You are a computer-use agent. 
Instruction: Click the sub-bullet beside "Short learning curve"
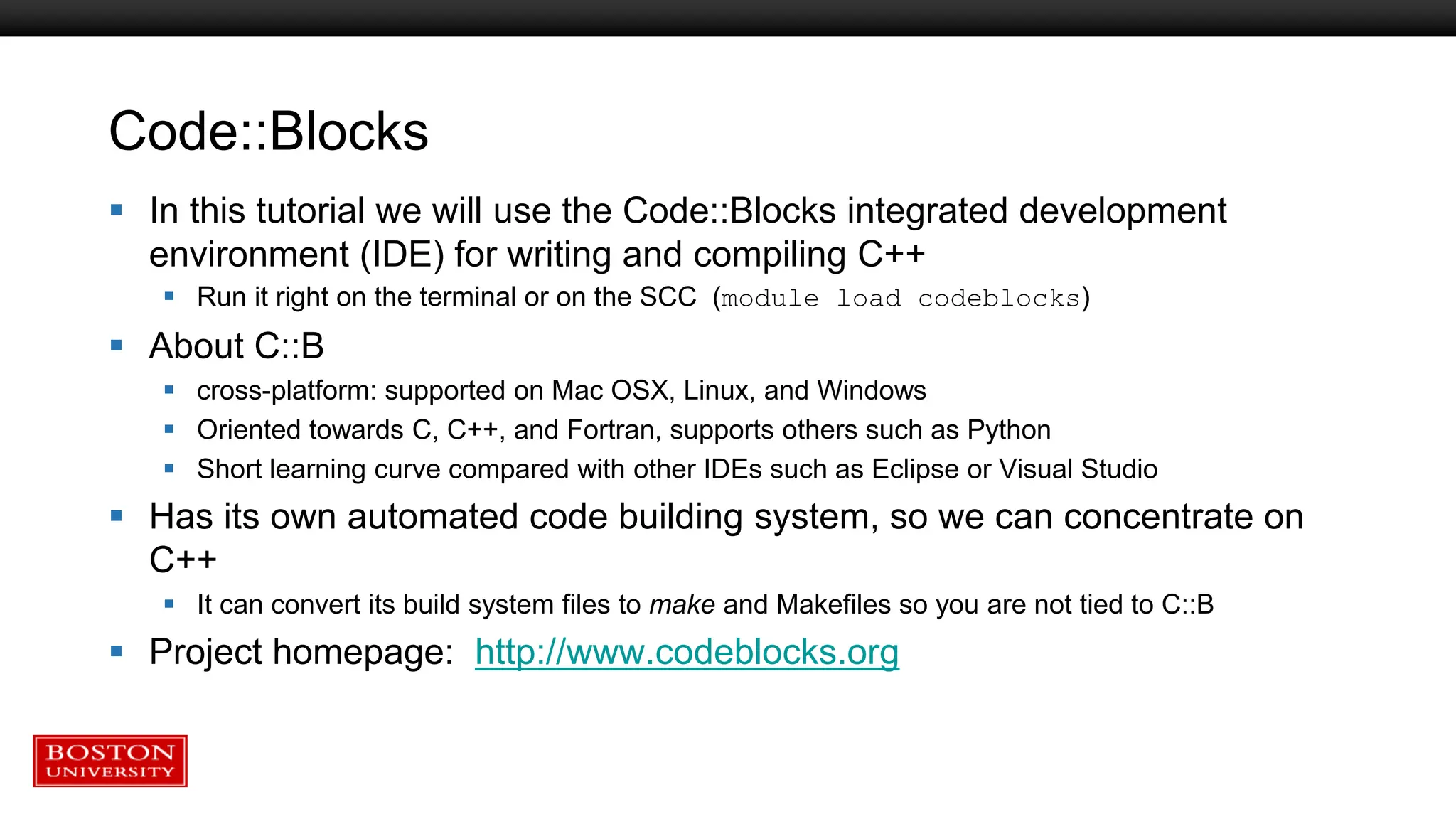point(169,469)
